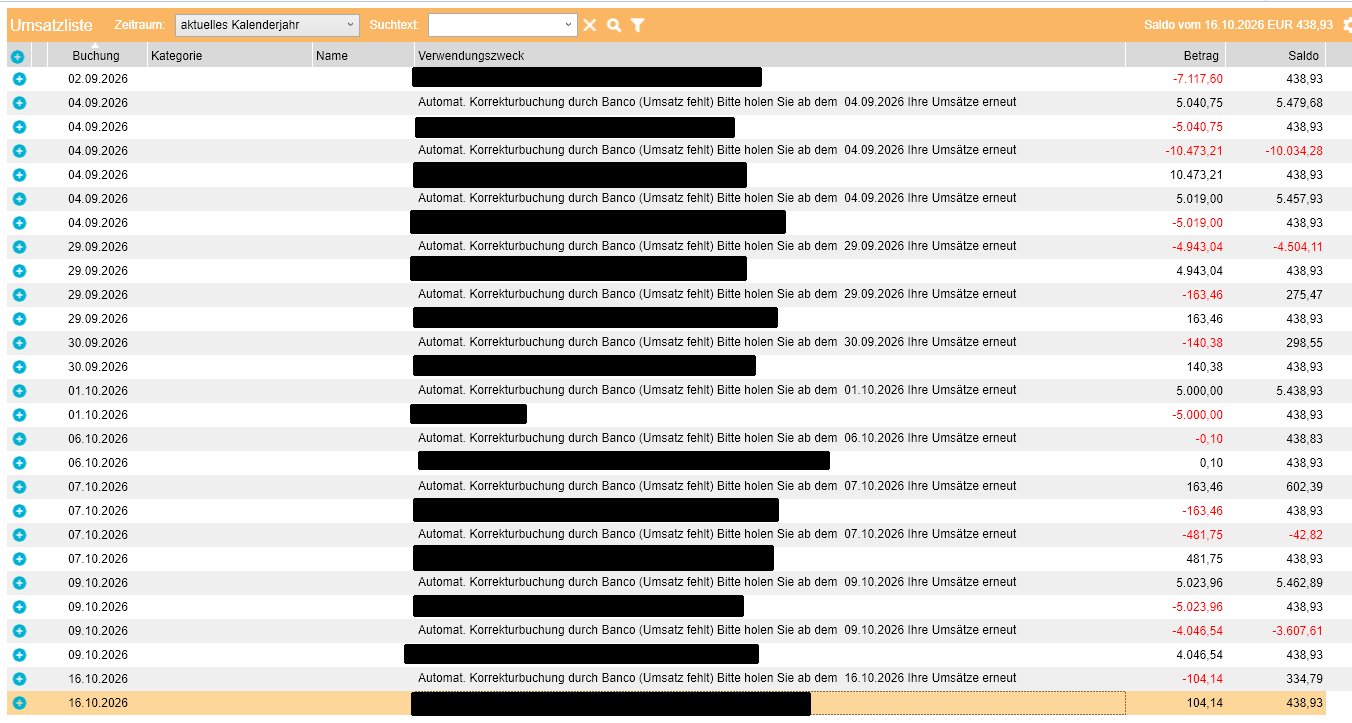Viewport: 1352px width, 723px height.
Task: Click the date 02.09.2026 in Buchung column
Action: [x=98, y=79]
